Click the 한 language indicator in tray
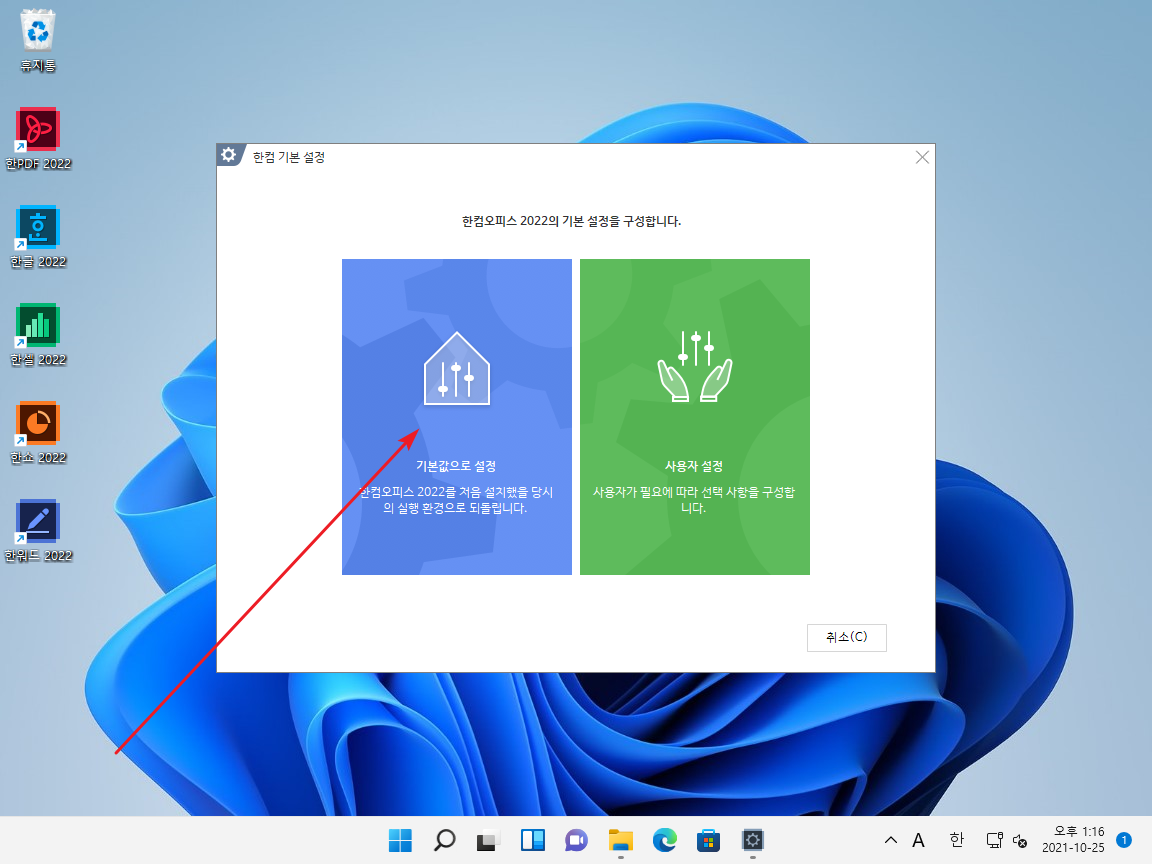Screen dimensions: 1152x864 tap(956, 840)
